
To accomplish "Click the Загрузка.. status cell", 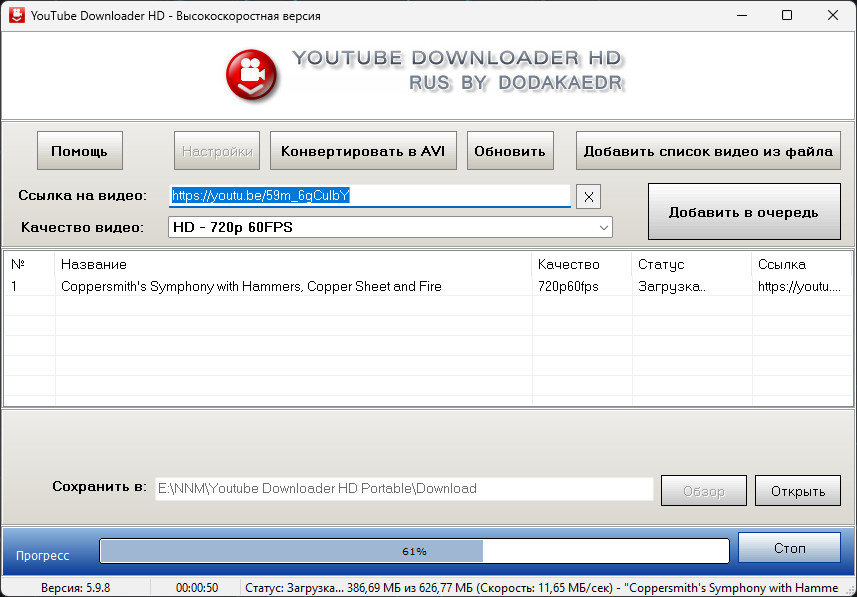I will pos(672,286).
